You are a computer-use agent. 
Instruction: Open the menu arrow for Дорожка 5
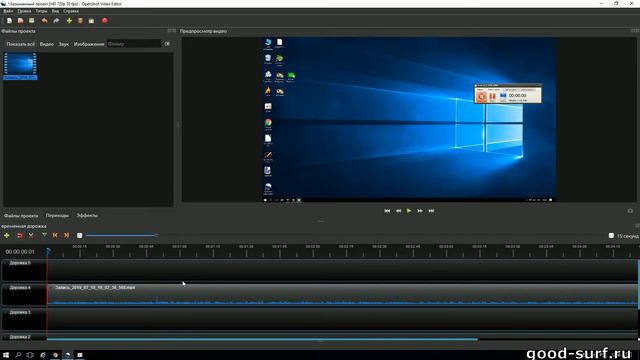coord(6,263)
